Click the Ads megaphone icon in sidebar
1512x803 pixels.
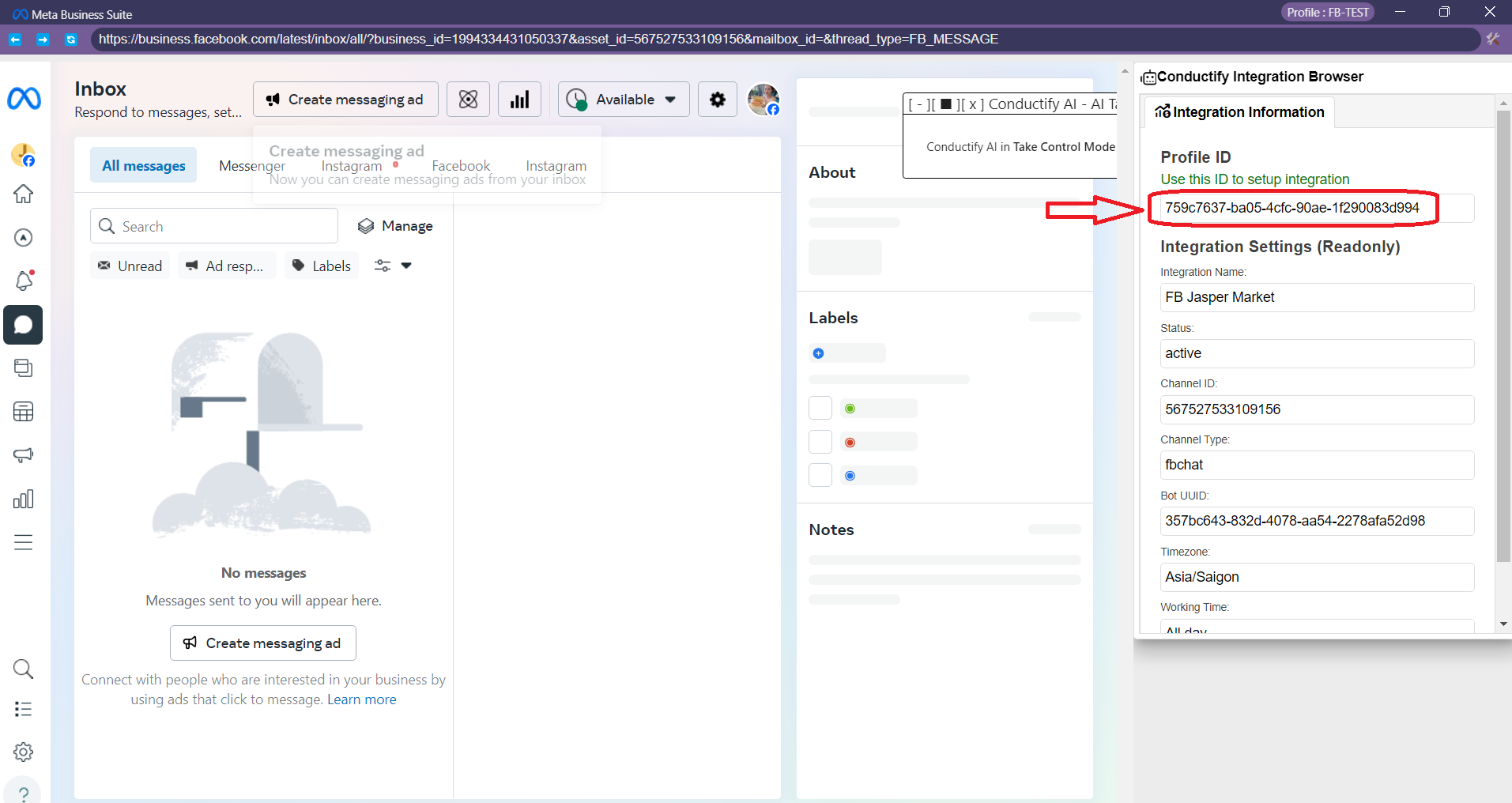23,455
